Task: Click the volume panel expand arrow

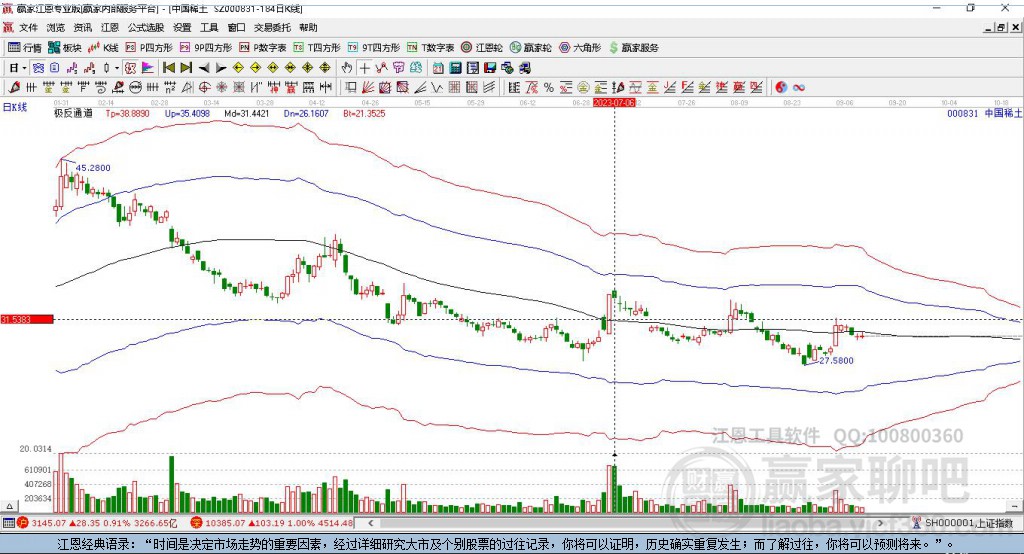Action: 9,506
